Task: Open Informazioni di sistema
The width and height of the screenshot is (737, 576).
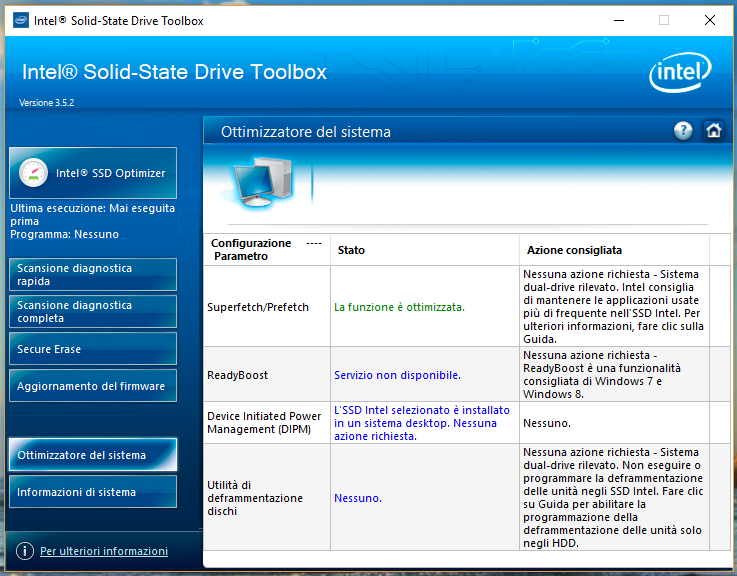Action: pos(93,492)
